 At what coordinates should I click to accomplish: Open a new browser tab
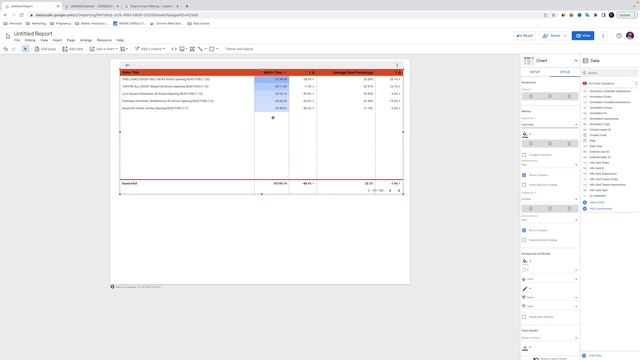(x=187, y=6)
